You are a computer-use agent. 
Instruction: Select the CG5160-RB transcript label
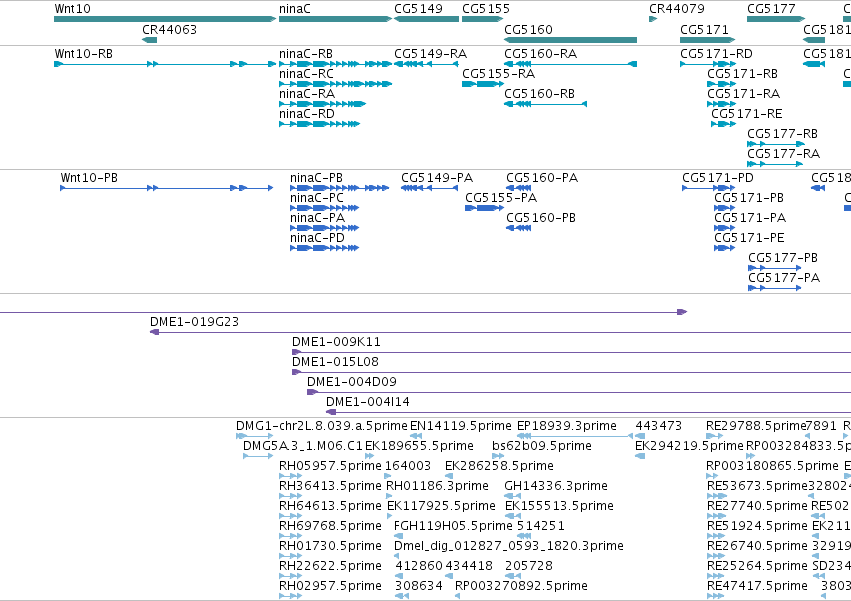coord(539,93)
